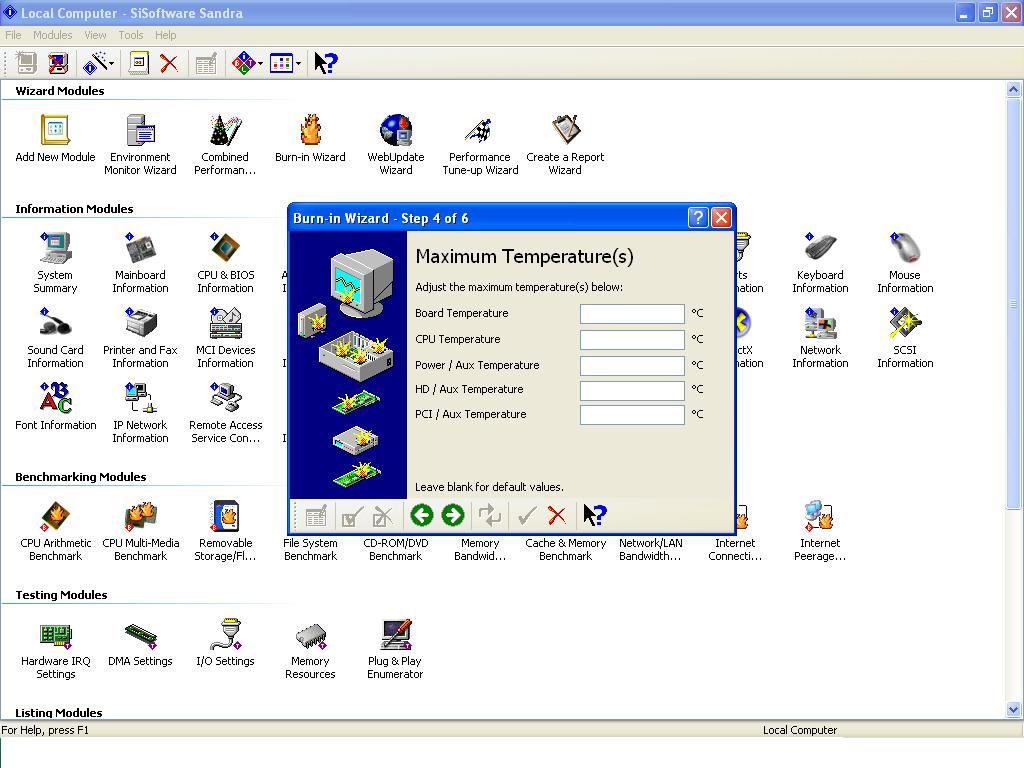Image resolution: width=1024 pixels, height=768 pixels.
Task: Open the Help menu
Action: (165, 35)
